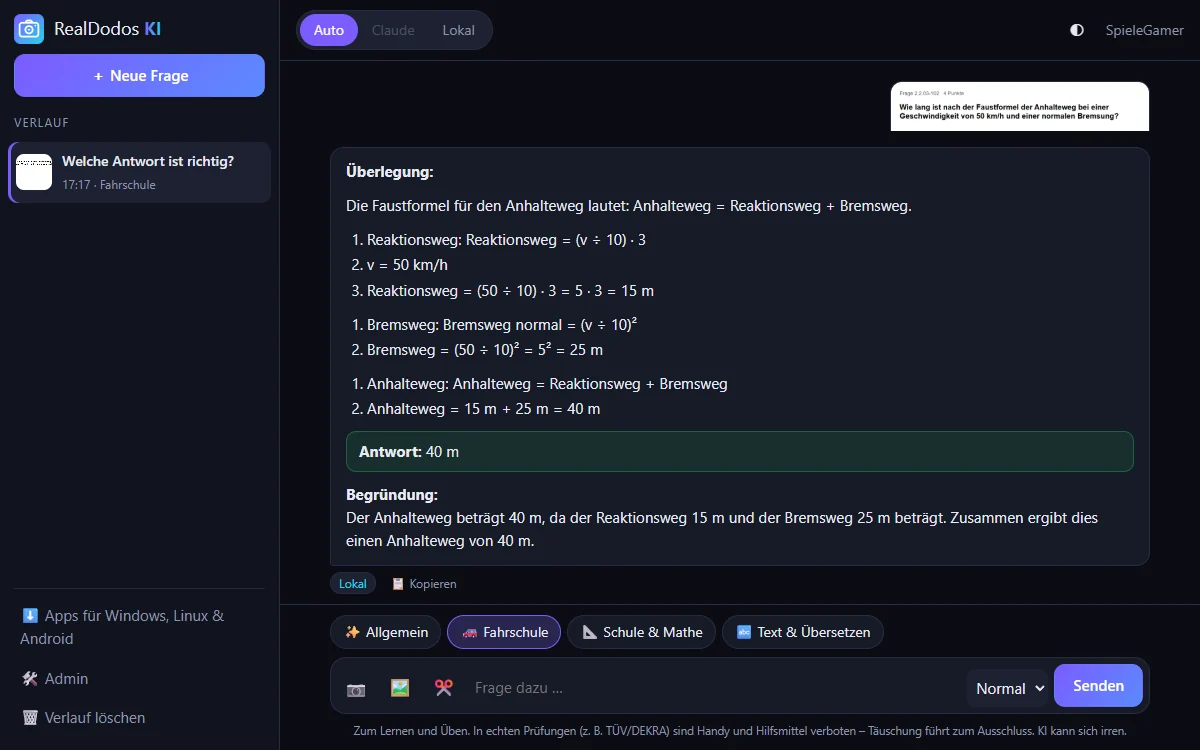Image resolution: width=1200 pixels, height=750 pixels.
Task: Click the Überlegung heading
Action: pos(390,172)
